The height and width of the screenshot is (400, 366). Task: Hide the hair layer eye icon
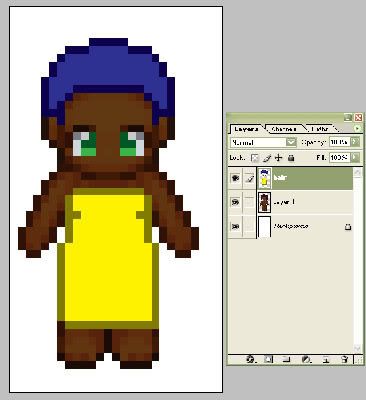tap(235, 178)
